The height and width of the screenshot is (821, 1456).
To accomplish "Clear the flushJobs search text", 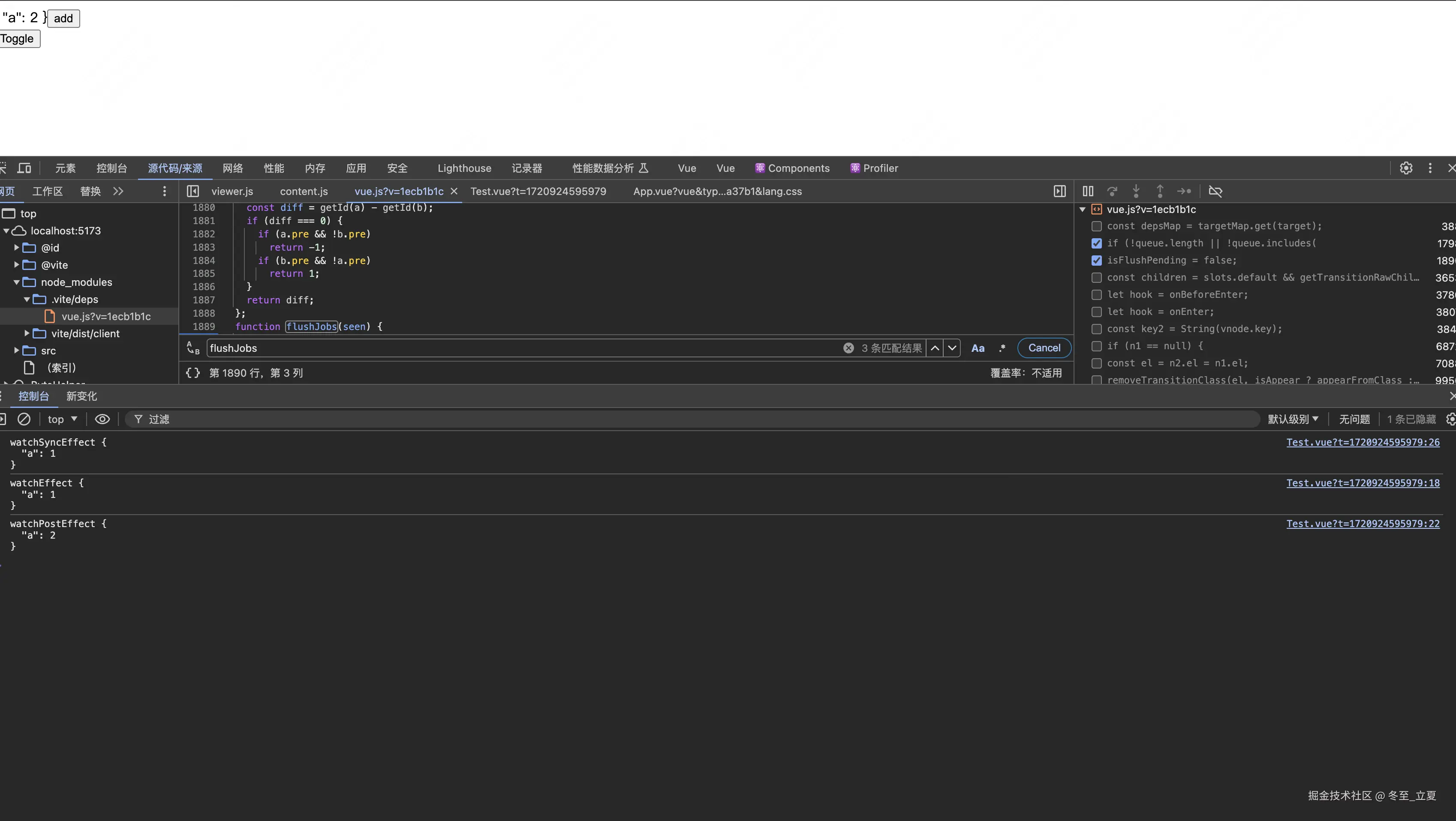I will pyautogui.click(x=848, y=348).
